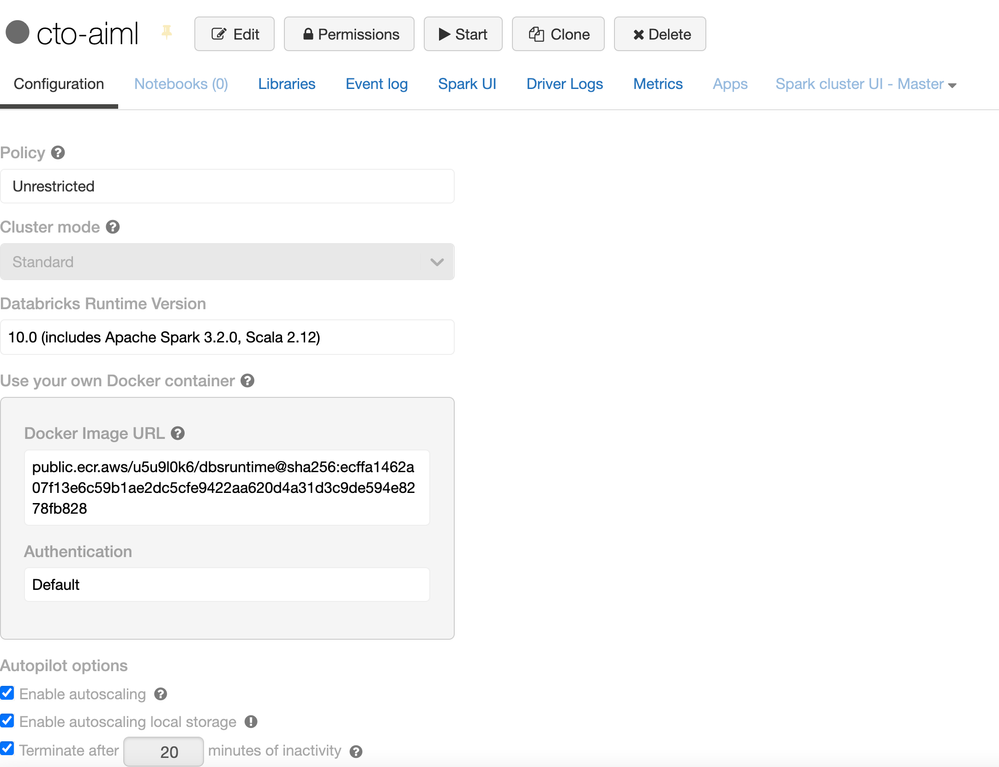Viewport: 999px width, 767px height.
Task: Uncheck Enable autoscaling checkbox
Action: tap(8, 693)
